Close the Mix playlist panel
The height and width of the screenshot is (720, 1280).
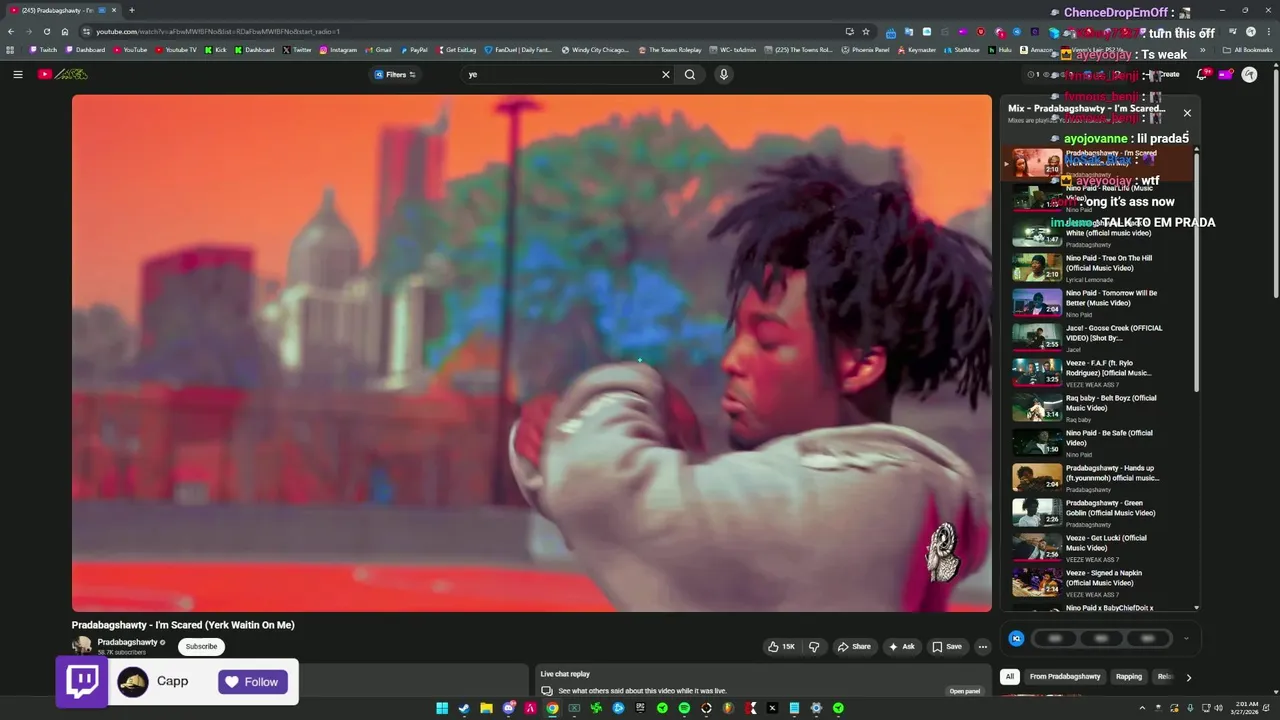(1187, 113)
